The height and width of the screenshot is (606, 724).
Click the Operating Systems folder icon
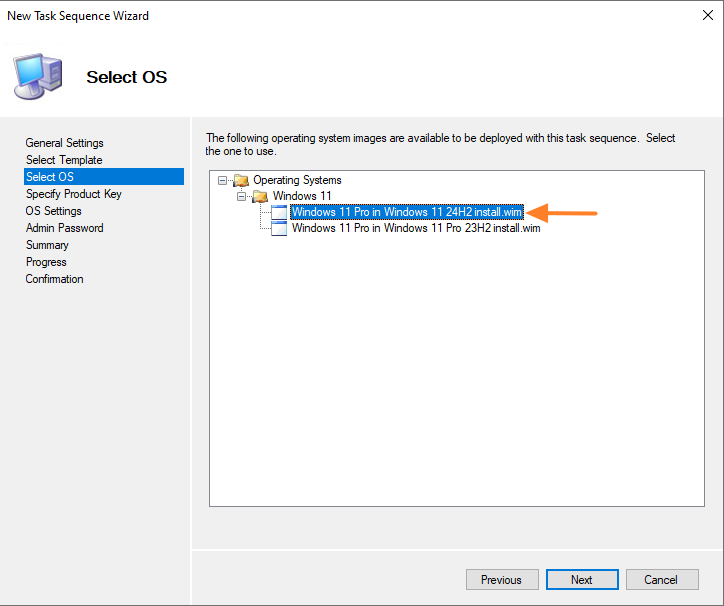(x=240, y=180)
